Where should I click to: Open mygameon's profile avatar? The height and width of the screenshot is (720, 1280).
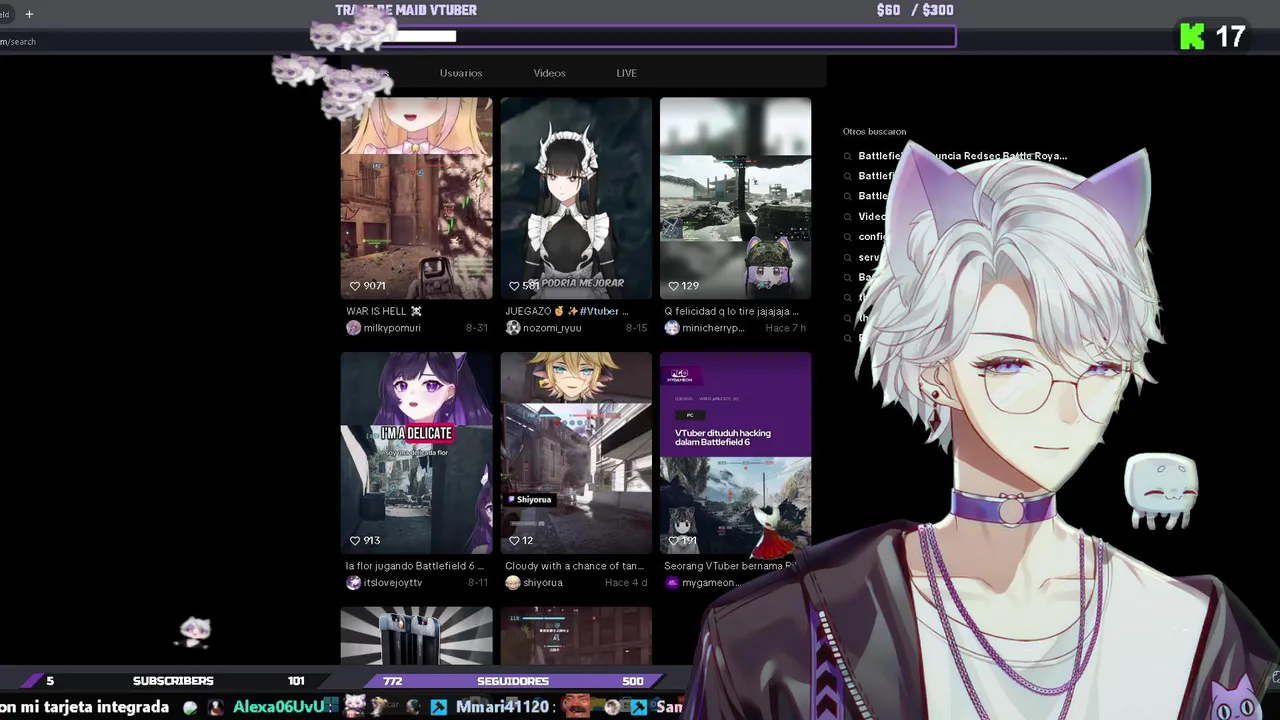point(672,583)
